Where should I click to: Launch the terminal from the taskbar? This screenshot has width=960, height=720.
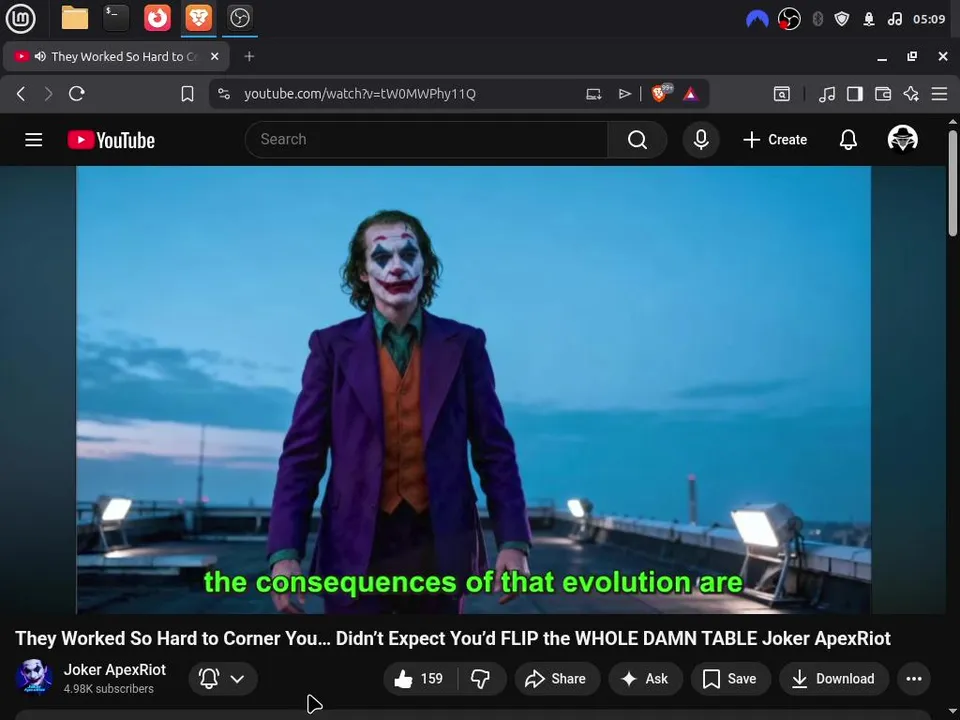pyautogui.click(x=115, y=18)
